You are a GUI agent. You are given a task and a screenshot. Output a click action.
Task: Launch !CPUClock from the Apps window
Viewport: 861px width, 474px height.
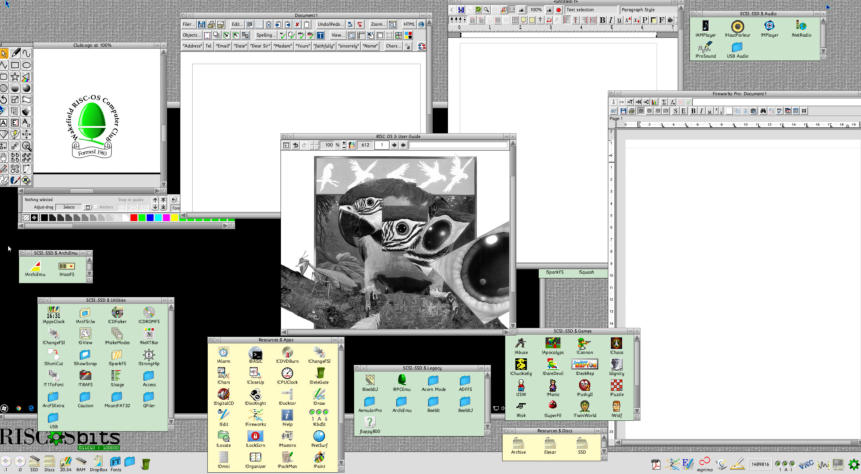pos(287,376)
